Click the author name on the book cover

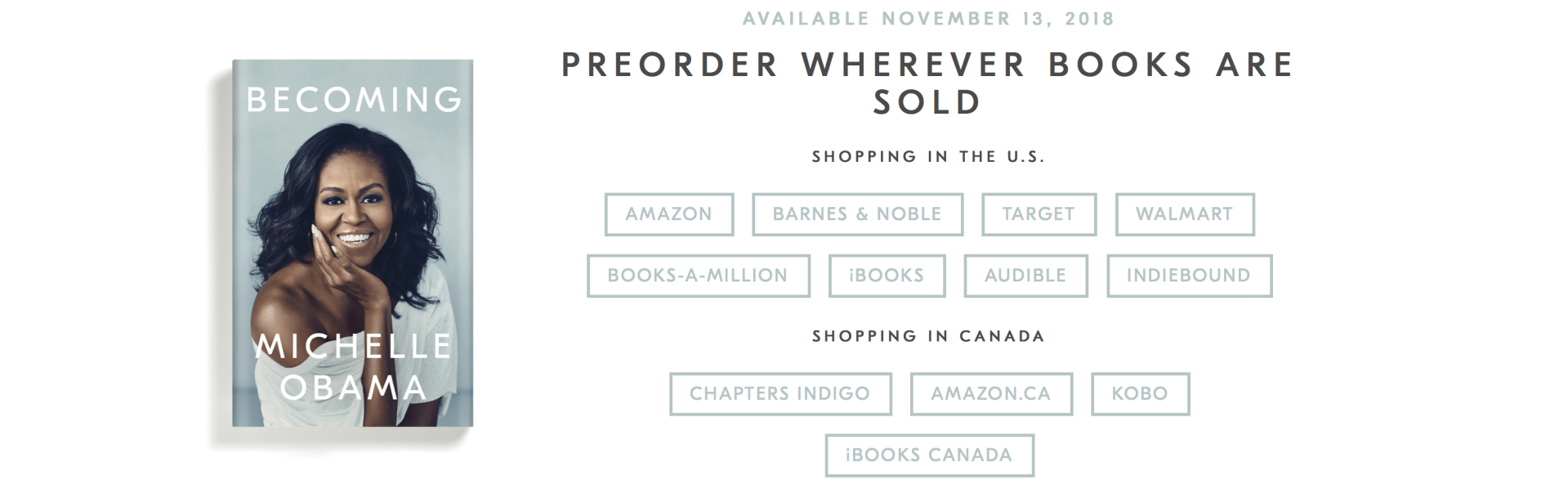[x=352, y=366]
